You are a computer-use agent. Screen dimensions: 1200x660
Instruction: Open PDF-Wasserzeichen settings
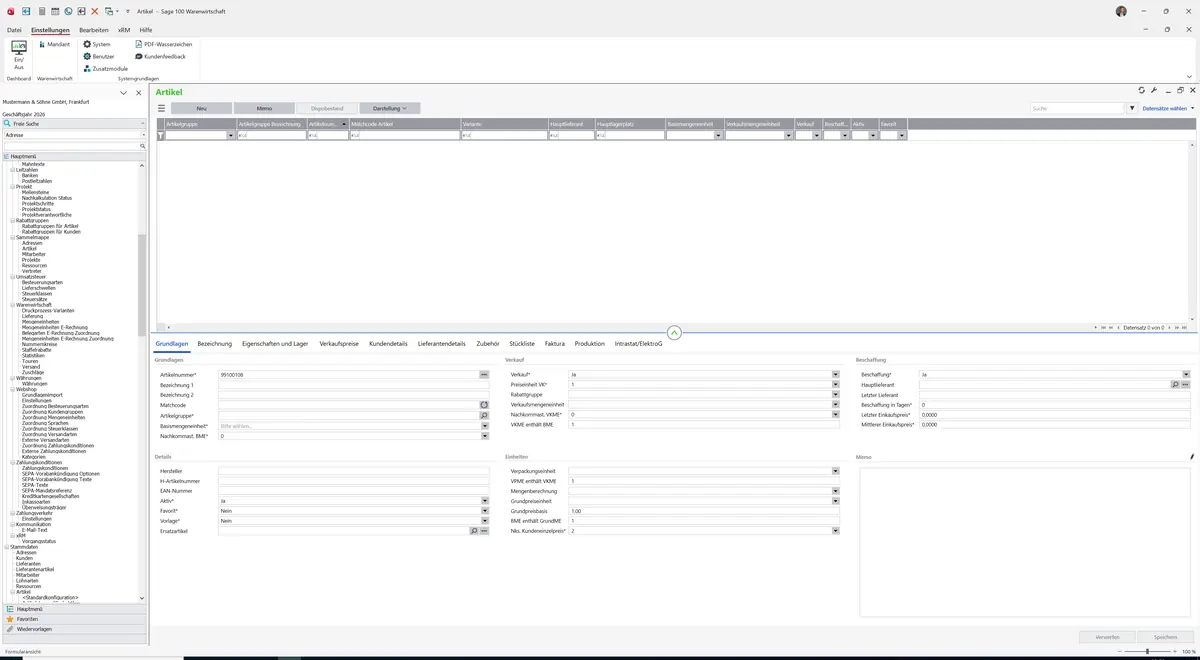164,45
